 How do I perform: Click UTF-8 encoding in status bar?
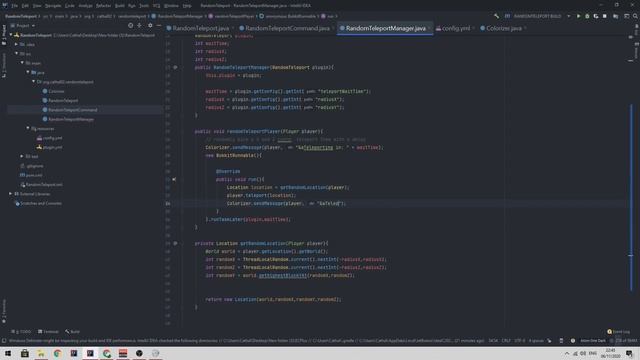click(x=520, y=341)
